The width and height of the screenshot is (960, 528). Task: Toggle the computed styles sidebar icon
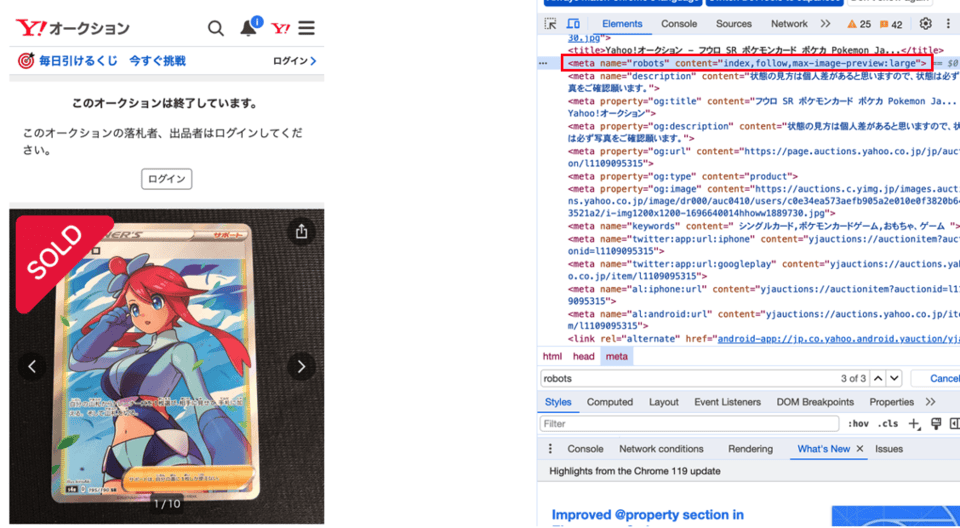(954, 424)
